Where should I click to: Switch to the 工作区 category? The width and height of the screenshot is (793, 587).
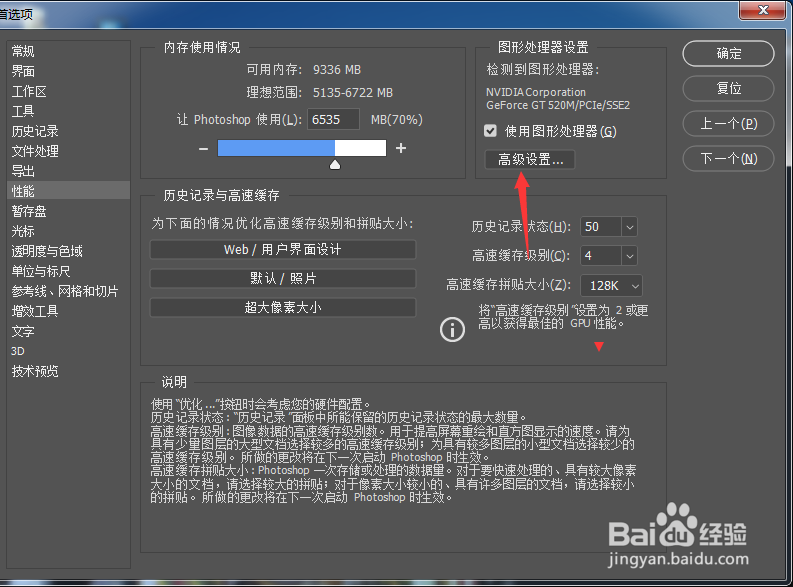click(x=29, y=92)
